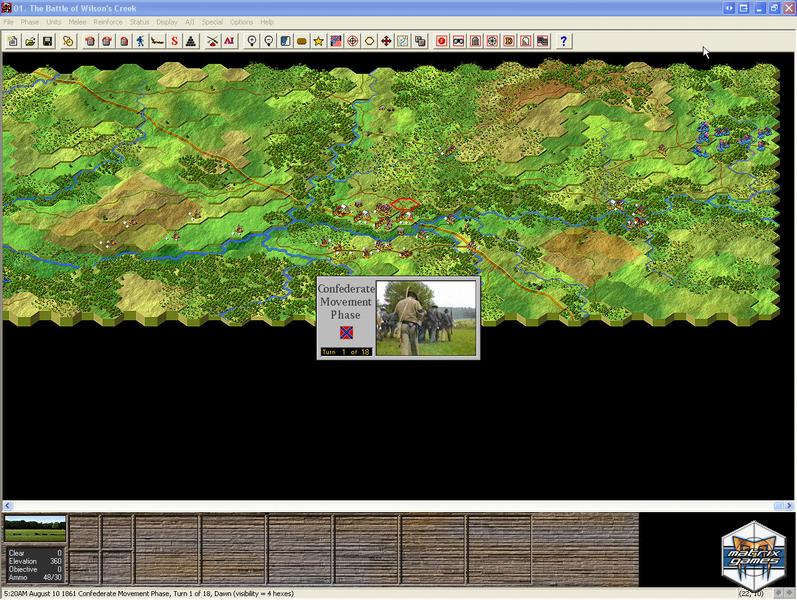Image resolution: width=797 pixels, height=600 pixels.
Task: Expand the Display menu
Action: click(x=167, y=22)
